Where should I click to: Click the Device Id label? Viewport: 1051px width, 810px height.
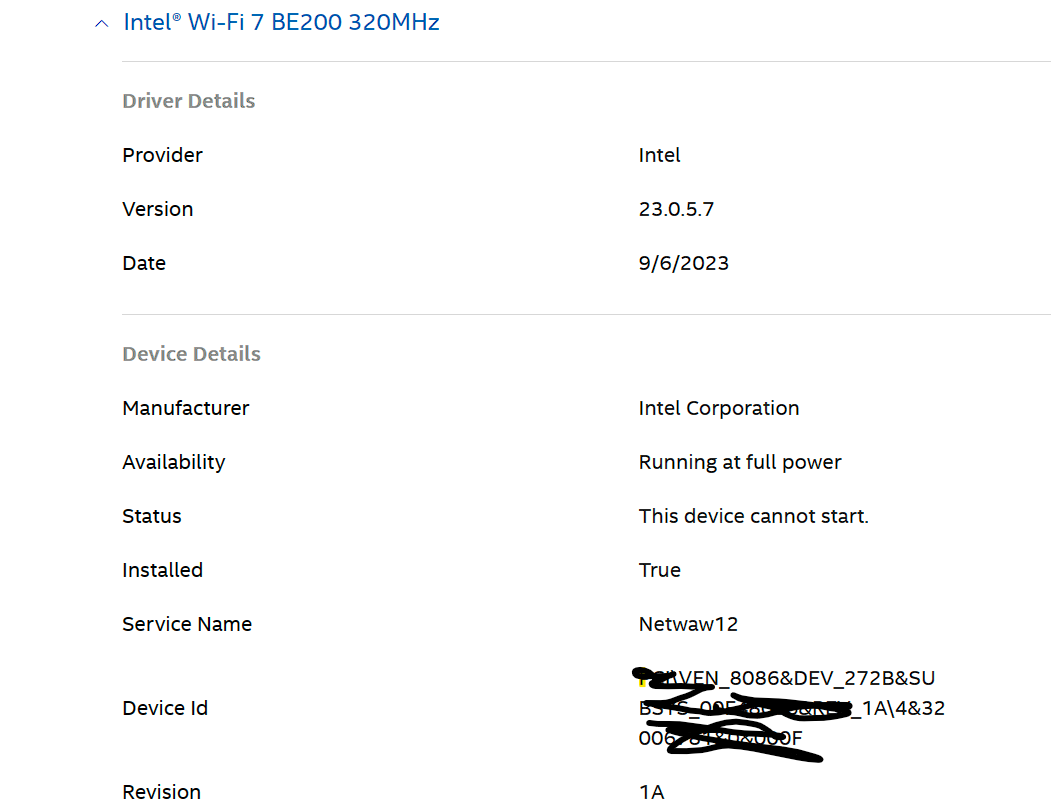coord(165,708)
